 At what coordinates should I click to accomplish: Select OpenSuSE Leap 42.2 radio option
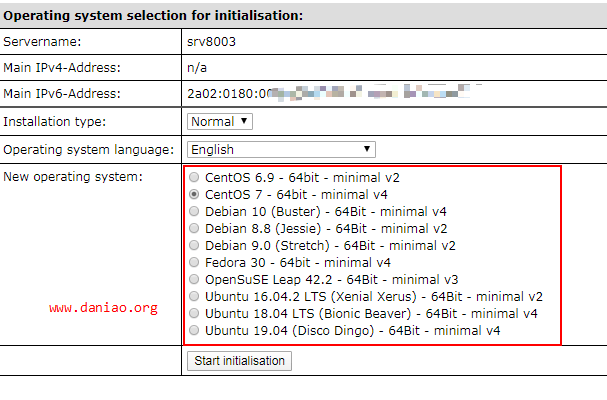[x=194, y=280]
